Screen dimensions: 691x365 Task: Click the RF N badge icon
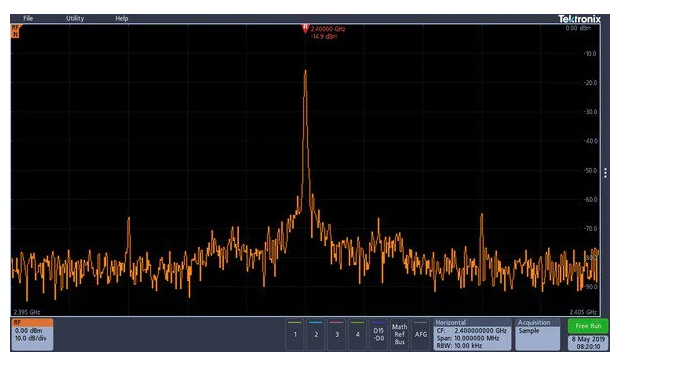click(x=15, y=31)
